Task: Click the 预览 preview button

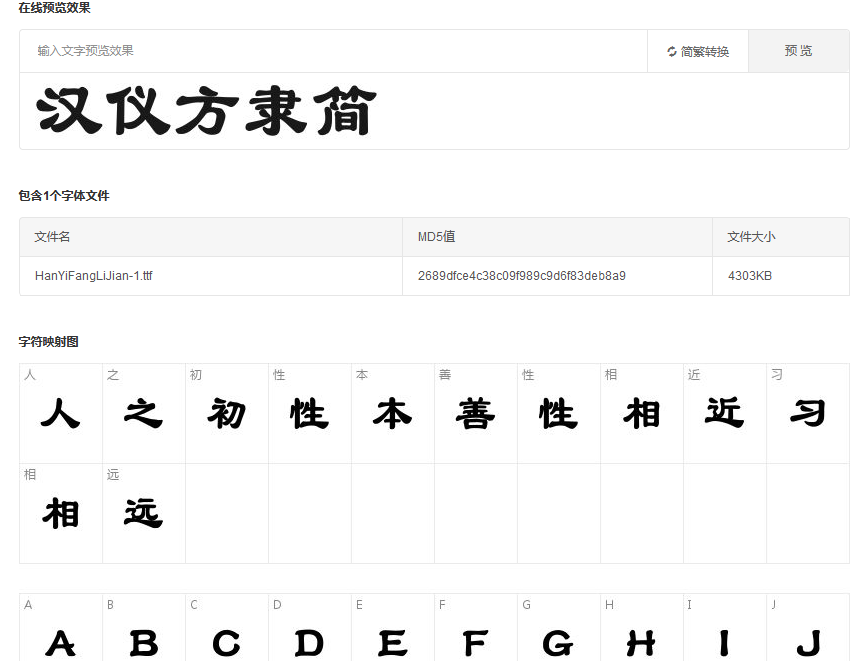Action: click(799, 51)
